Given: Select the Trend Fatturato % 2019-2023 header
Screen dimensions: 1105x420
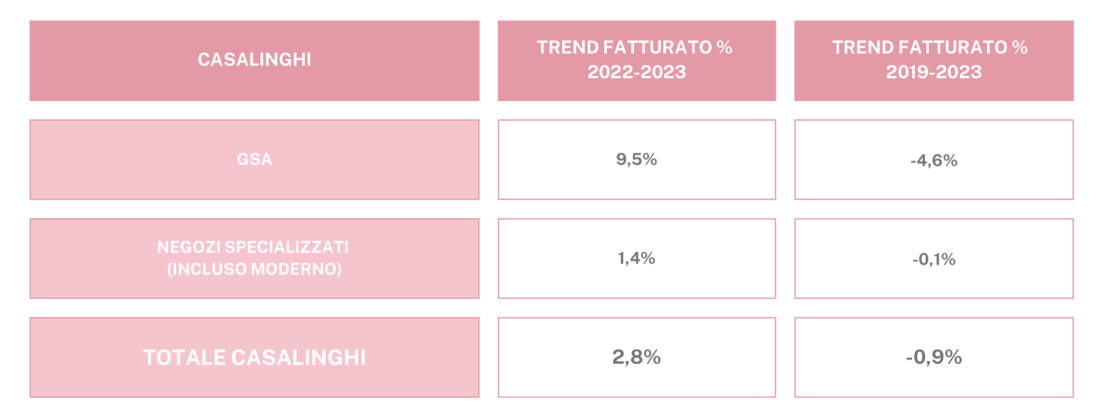Looking at the screenshot, I should [934, 61].
